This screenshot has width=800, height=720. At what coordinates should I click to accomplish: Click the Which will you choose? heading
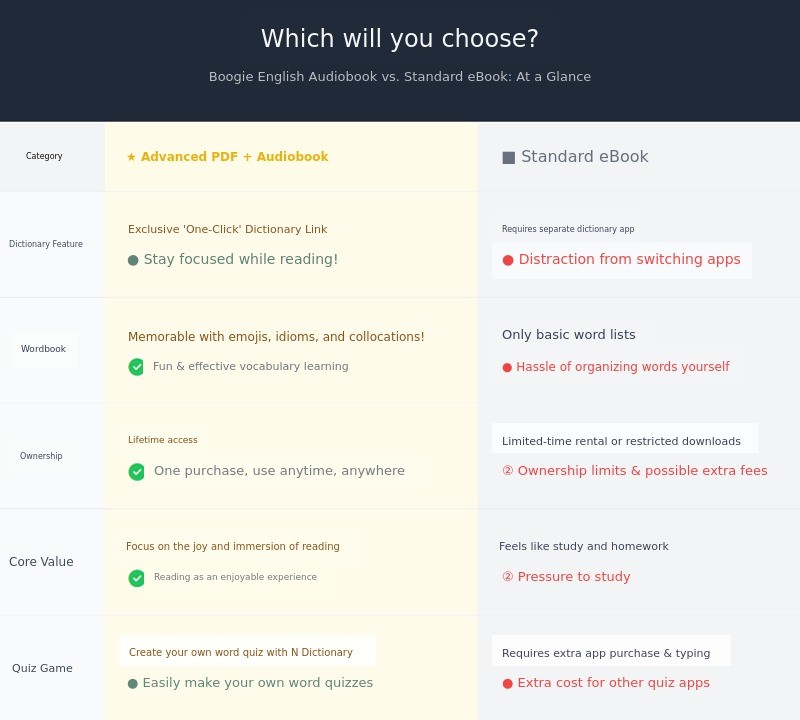pos(400,39)
